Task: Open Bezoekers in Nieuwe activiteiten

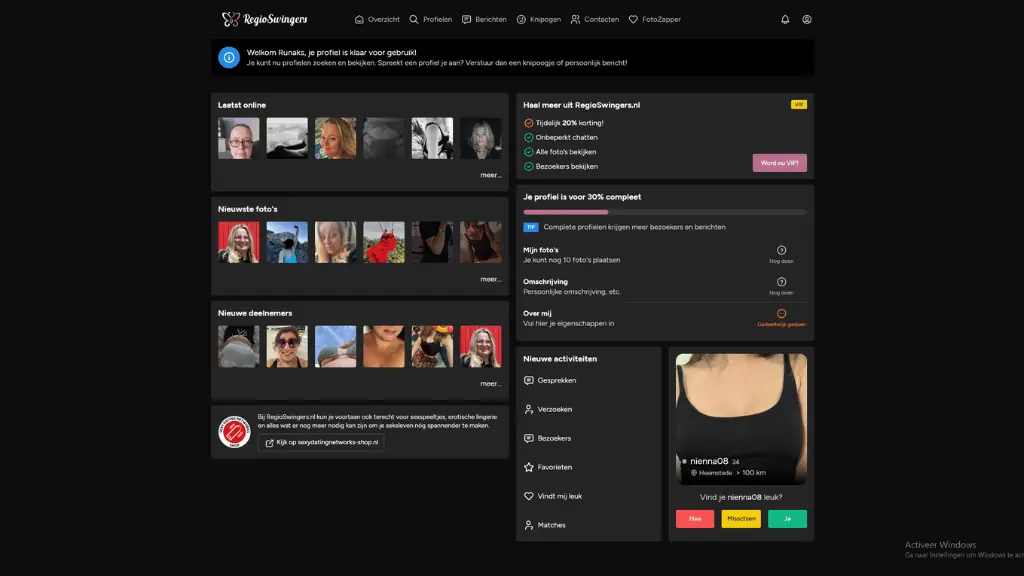Action: coord(553,438)
